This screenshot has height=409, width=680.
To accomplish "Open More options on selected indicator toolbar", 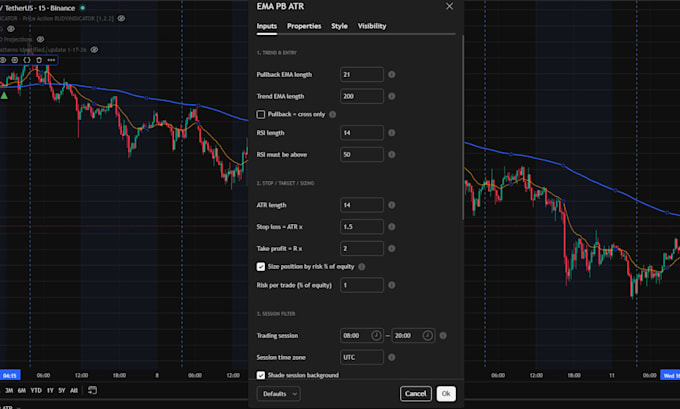I will pos(51,60).
